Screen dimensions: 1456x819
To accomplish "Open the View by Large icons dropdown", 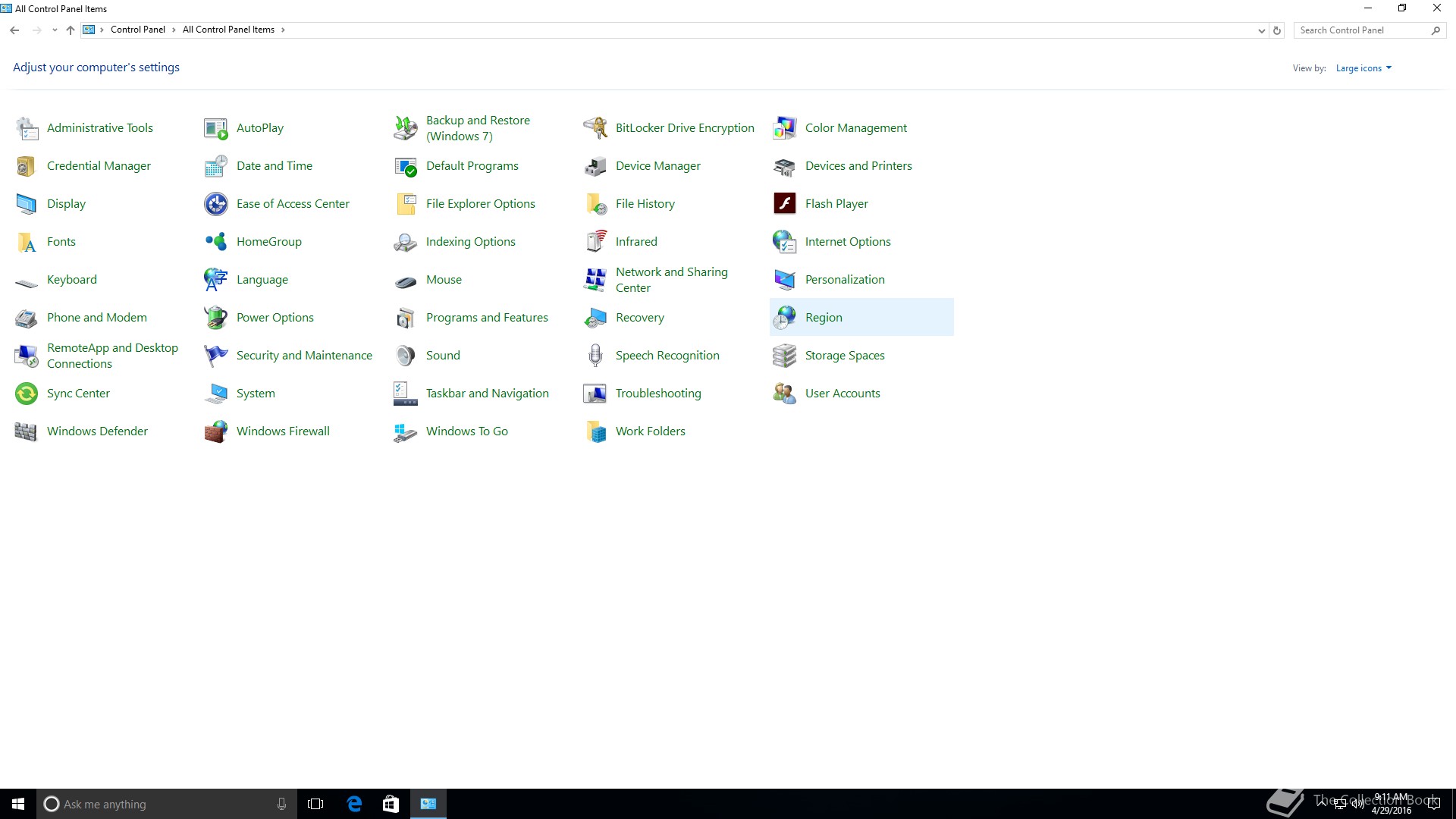I will (x=1363, y=68).
